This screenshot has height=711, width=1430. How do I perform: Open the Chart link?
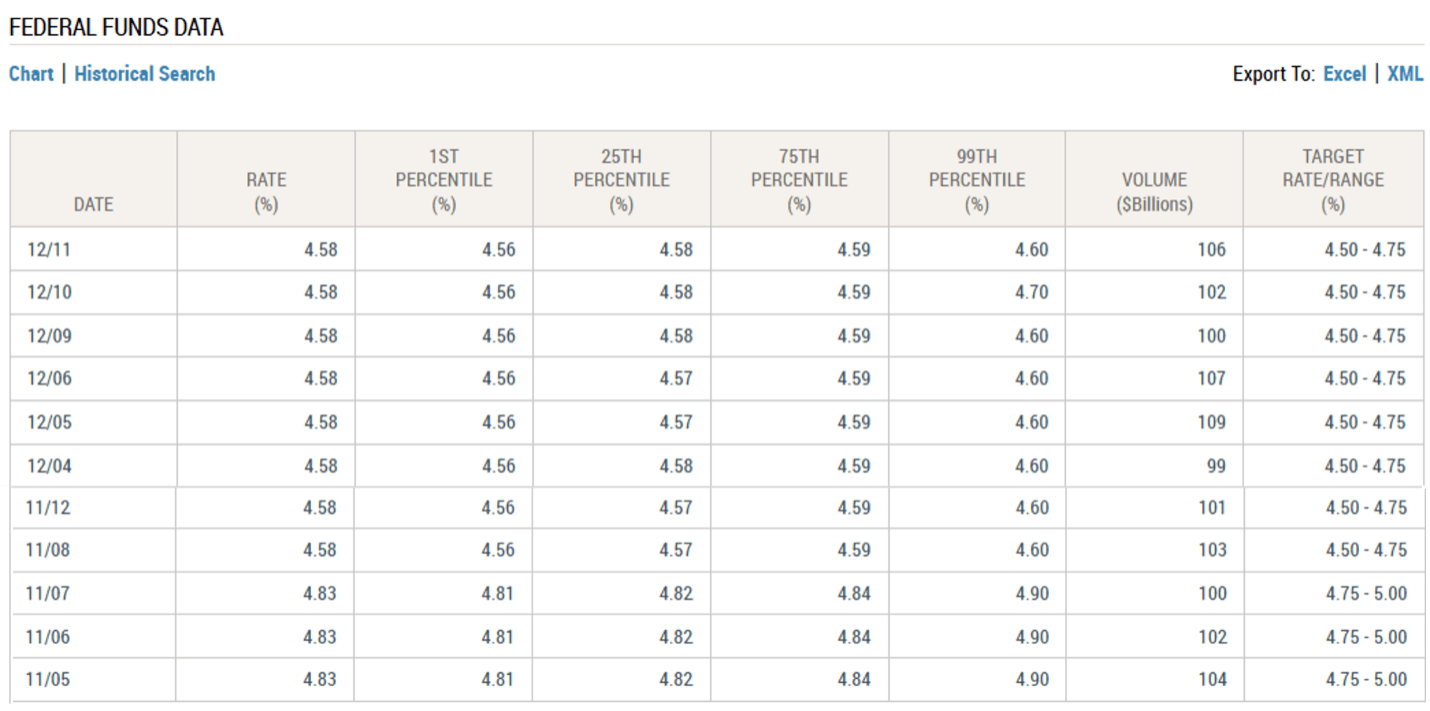pos(31,74)
